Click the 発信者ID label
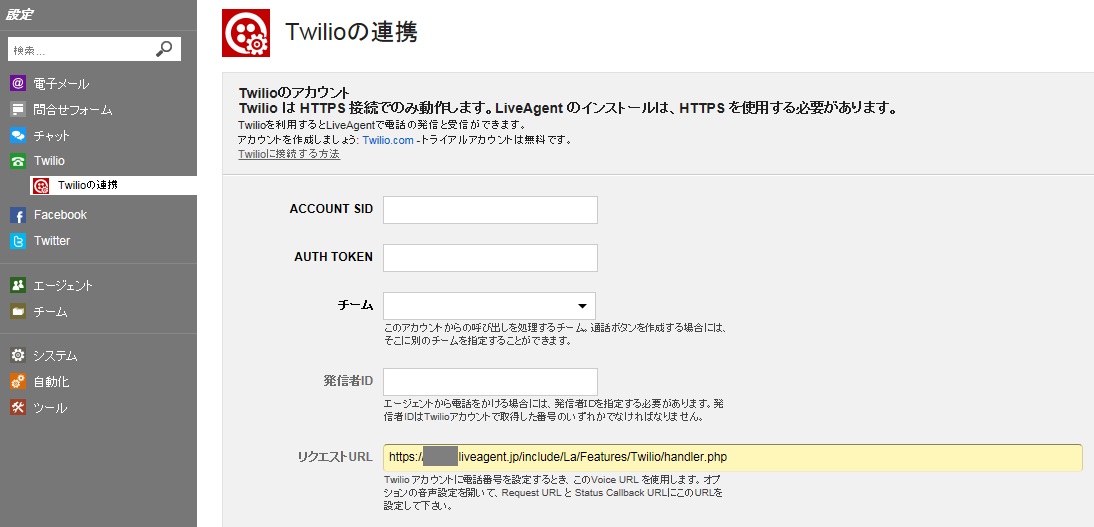This screenshot has width=1094, height=527. (x=348, y=381)
